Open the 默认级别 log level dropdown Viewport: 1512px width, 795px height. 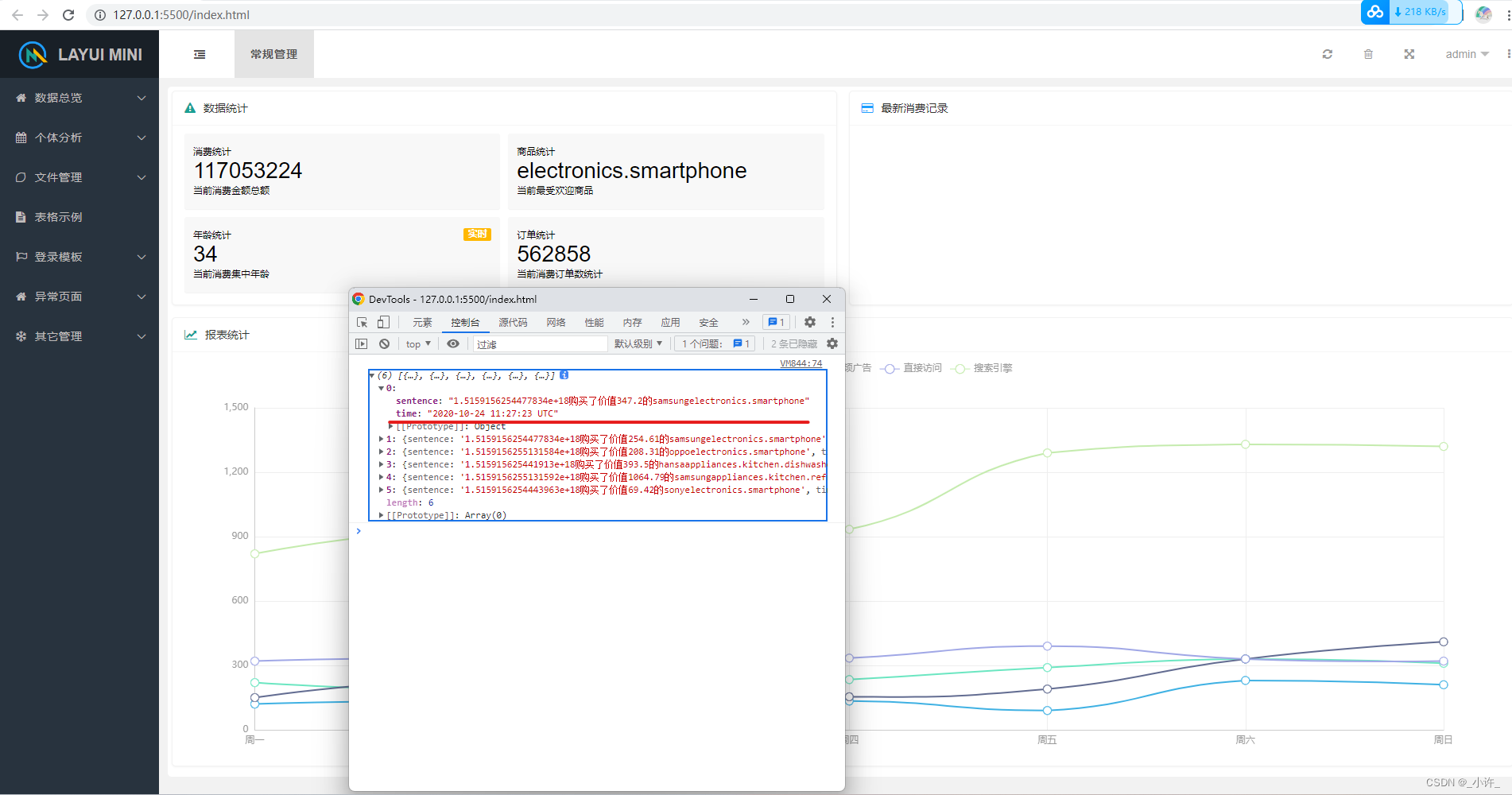(x=638, y=343)
